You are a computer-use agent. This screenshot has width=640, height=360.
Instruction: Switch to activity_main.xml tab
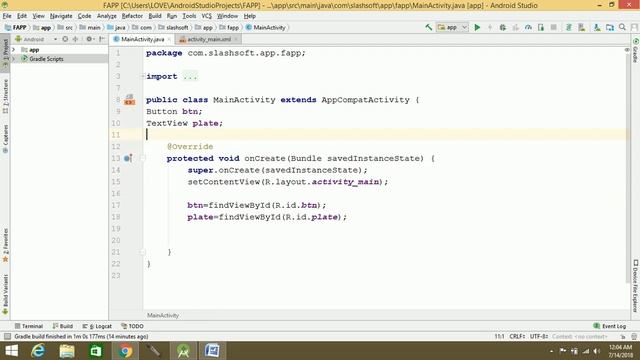(x=209, y=39)
